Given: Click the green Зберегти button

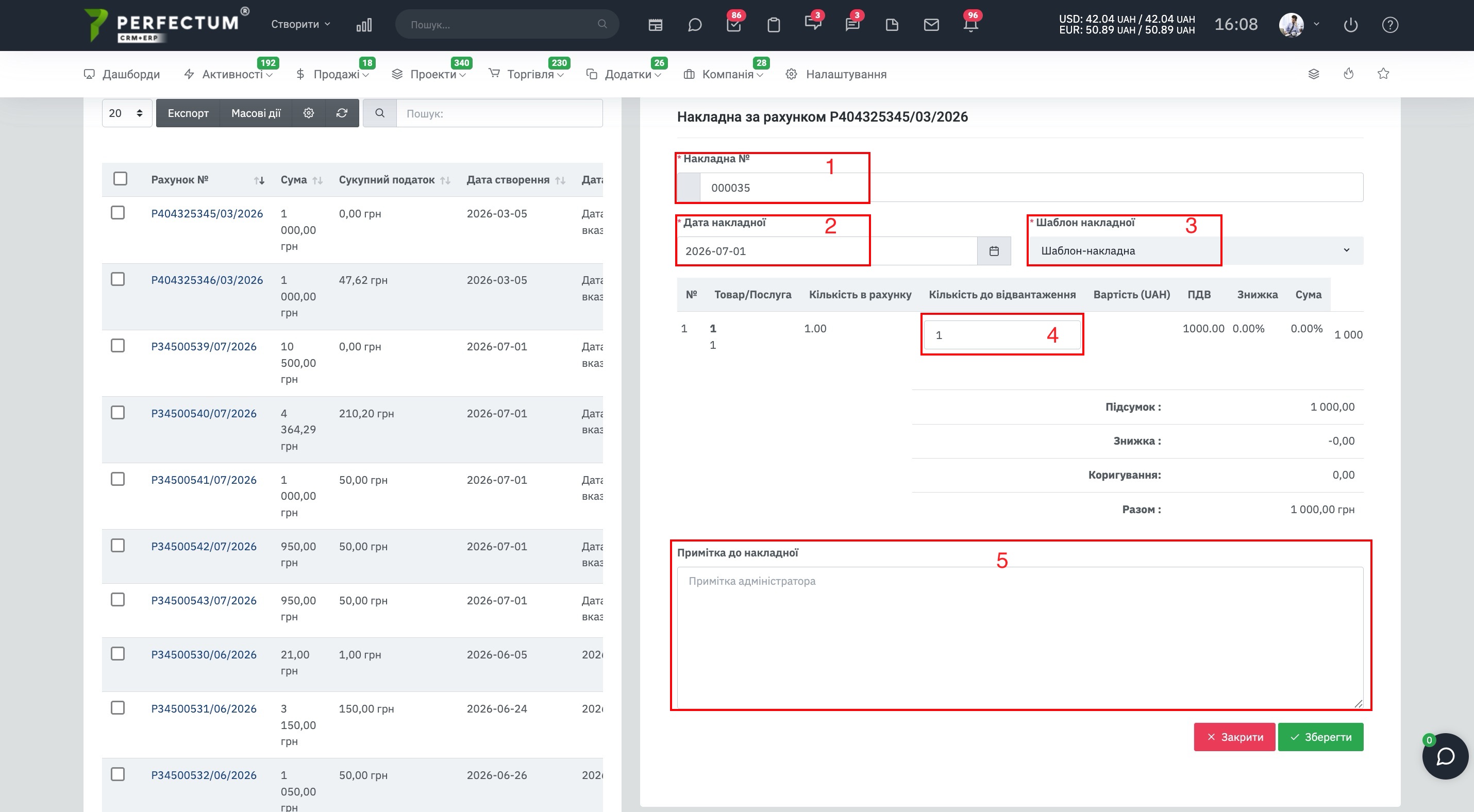Looking at the screenshot, I should tap(1320, 737).
